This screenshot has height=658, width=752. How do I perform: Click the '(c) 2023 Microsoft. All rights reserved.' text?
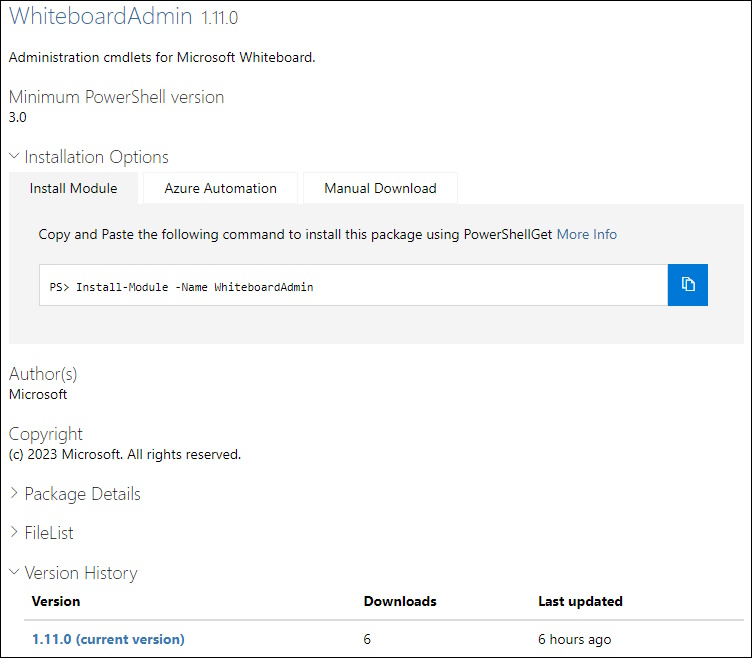(x=125, y=454)
